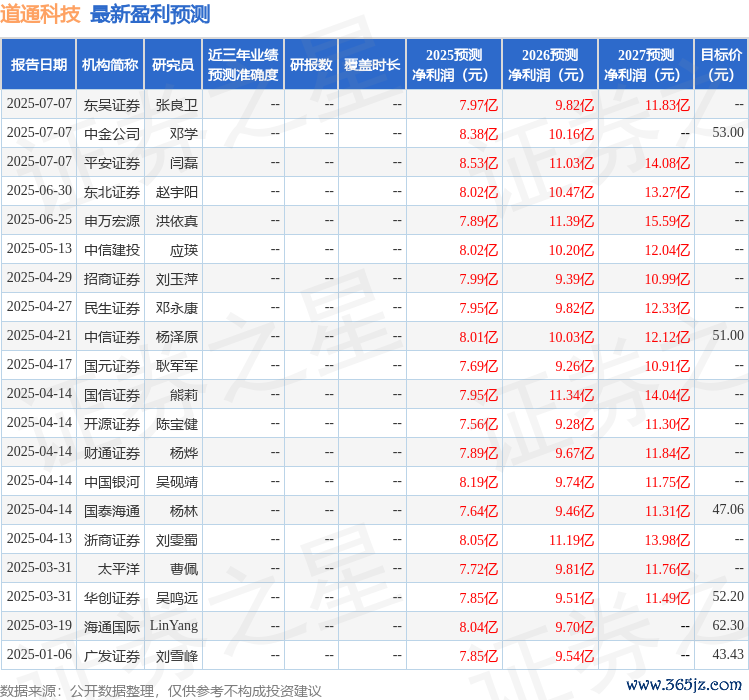Select 中金公司 institution cell
Screen dimensions: 749x700
(112, 134)
